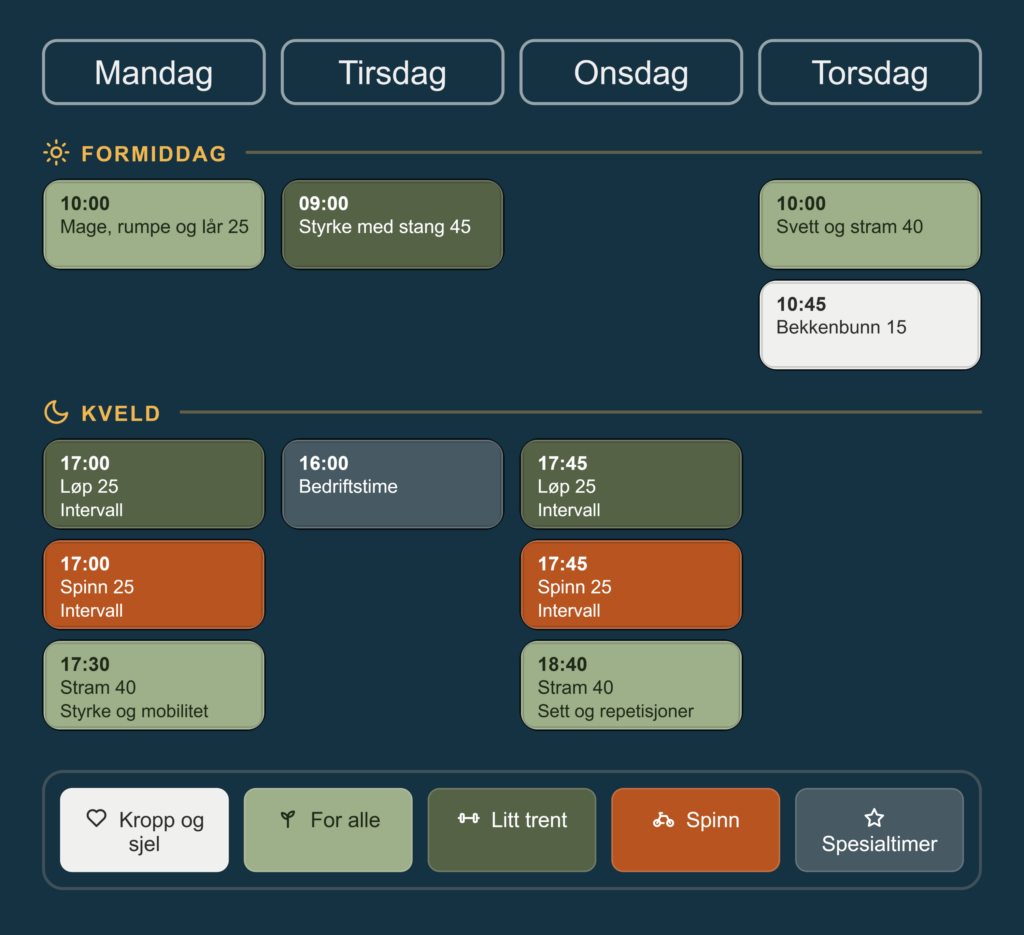Click the heart icon in Kropp og sjel

[97, 818]
